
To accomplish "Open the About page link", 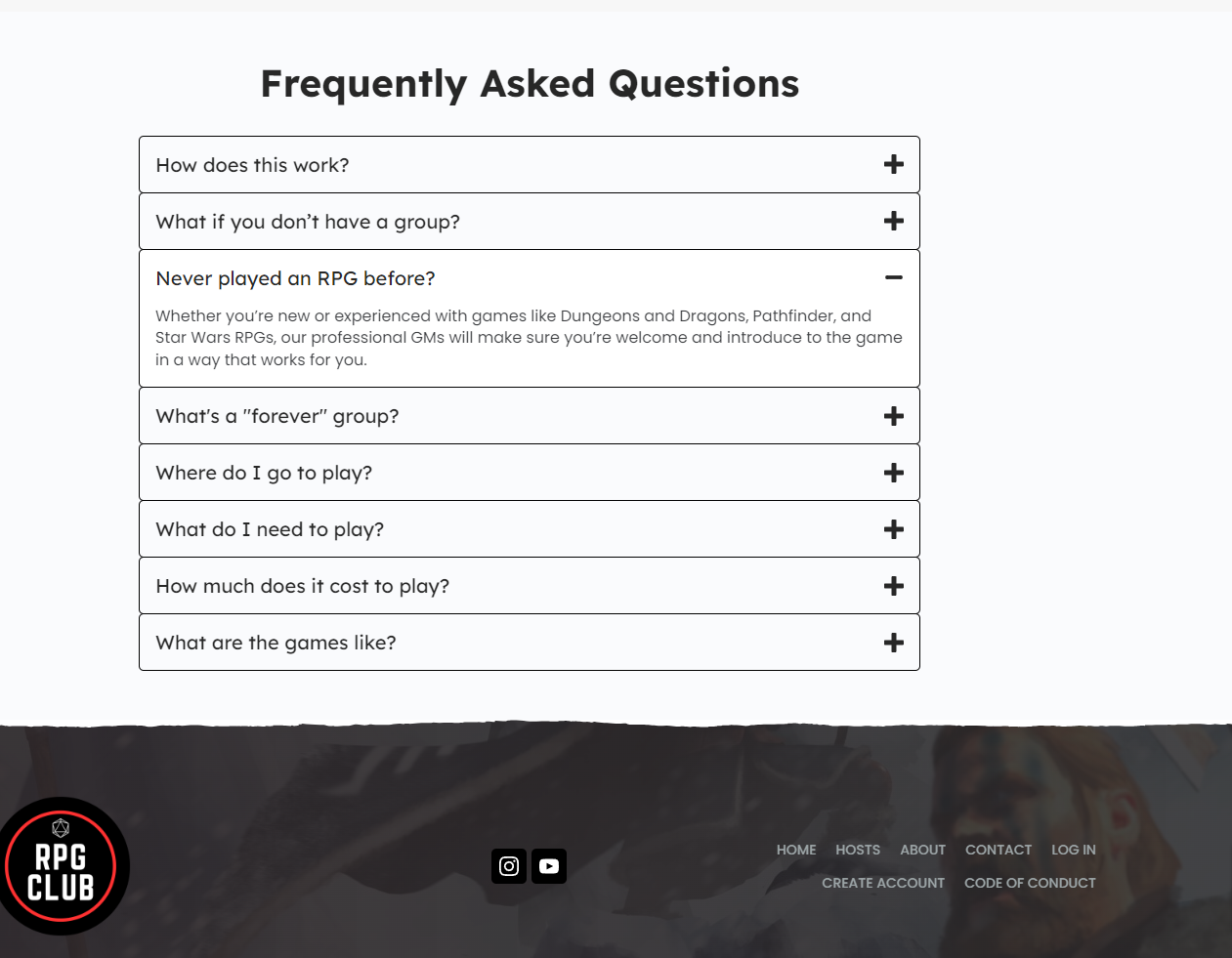I will [x=922, y=850].
